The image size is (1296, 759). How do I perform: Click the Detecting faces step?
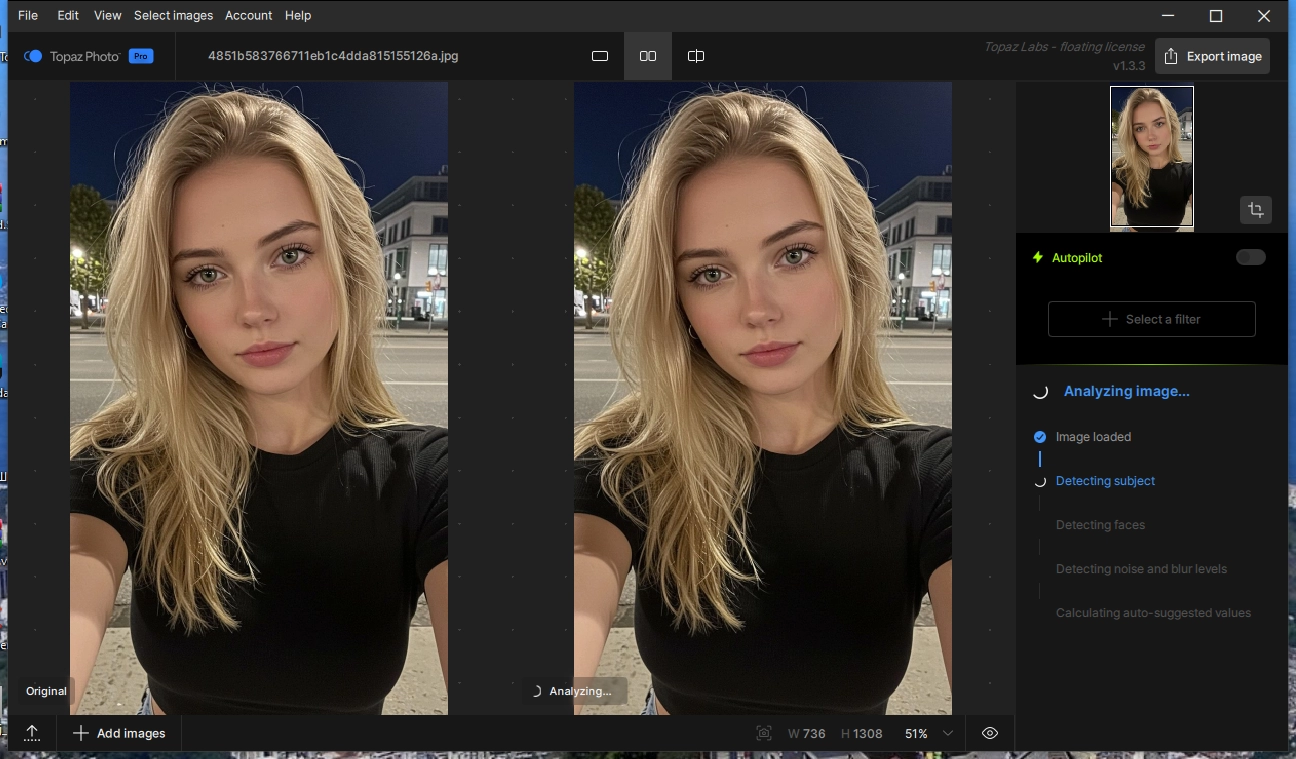(x=1100, y=525)
